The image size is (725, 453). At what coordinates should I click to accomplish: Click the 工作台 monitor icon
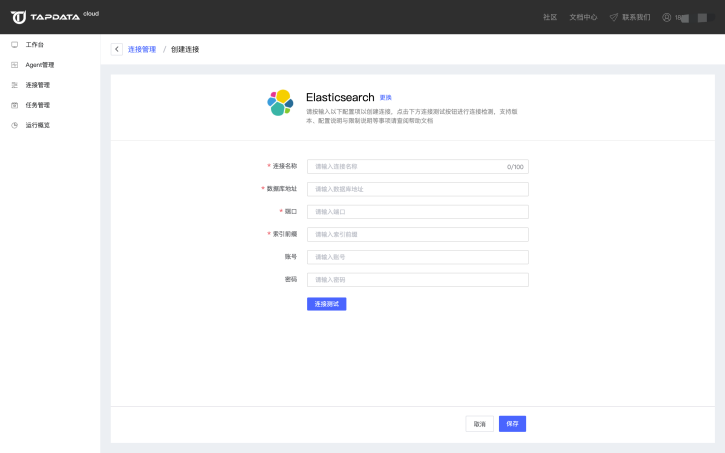[x=15, y=45]
